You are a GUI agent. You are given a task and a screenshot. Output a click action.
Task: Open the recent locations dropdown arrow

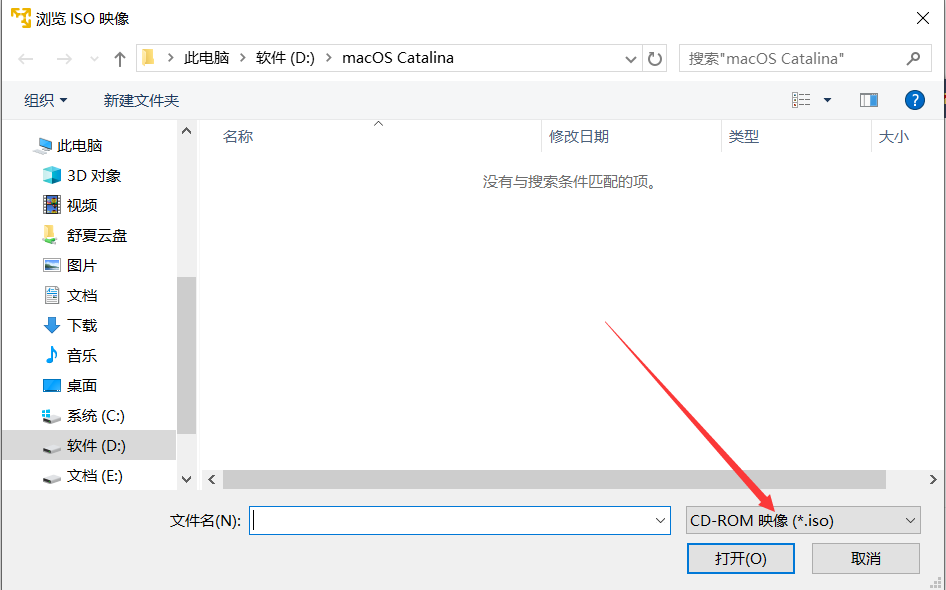point(94,59)
